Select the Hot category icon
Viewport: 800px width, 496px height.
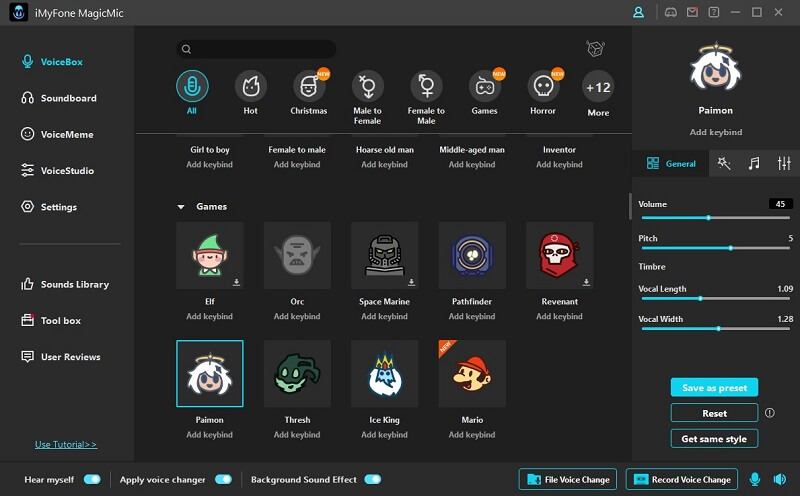(251, 86)
